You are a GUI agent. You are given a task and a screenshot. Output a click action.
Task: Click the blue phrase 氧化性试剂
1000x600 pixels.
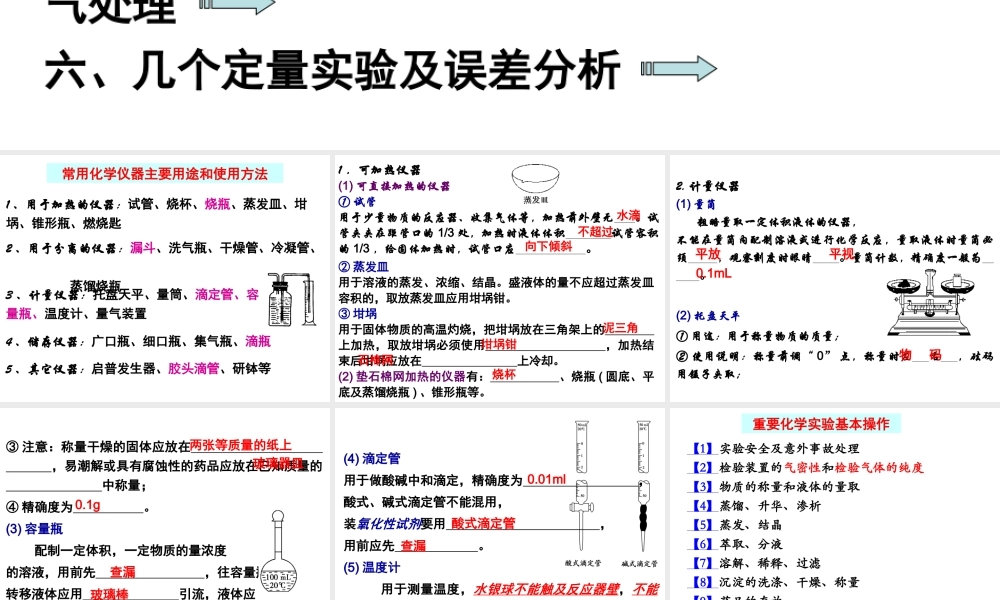[389, 523]
